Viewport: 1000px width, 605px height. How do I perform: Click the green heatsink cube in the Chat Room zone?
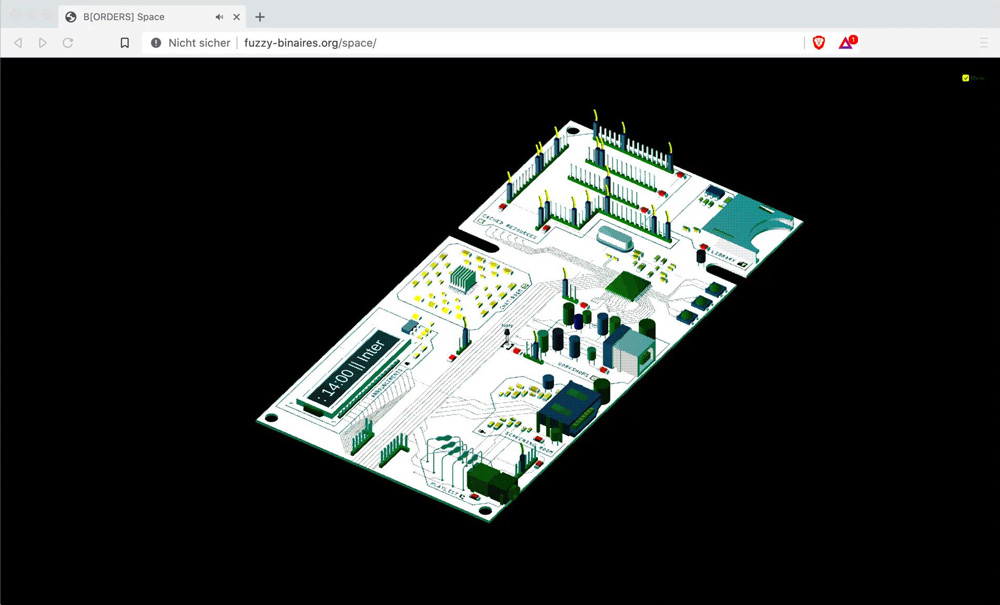coord(462,277)
